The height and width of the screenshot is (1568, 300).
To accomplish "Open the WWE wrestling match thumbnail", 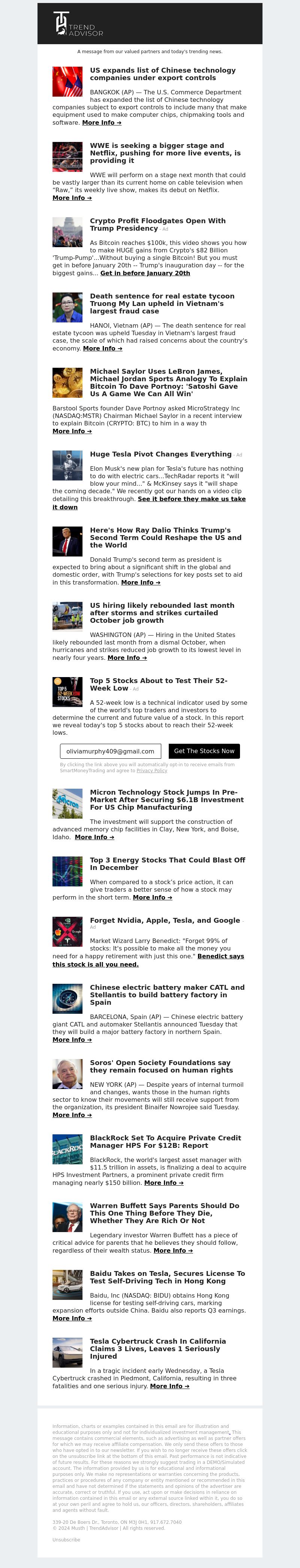I will 67,157.
